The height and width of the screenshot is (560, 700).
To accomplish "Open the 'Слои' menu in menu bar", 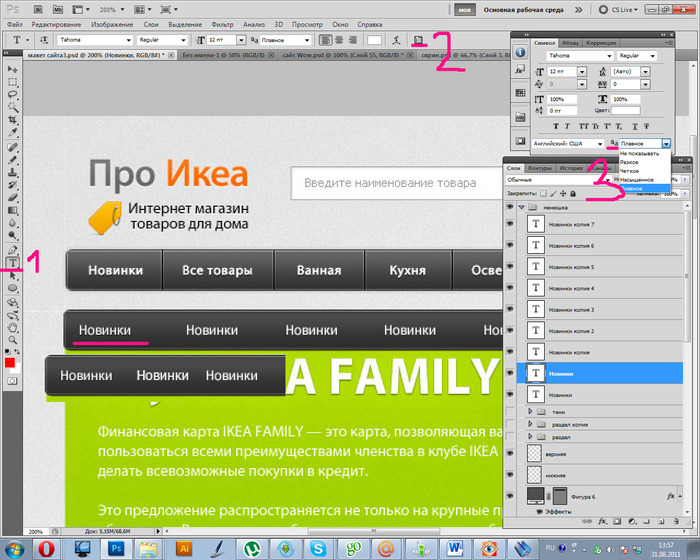I will pyautogui.click(x=151, y=24).
